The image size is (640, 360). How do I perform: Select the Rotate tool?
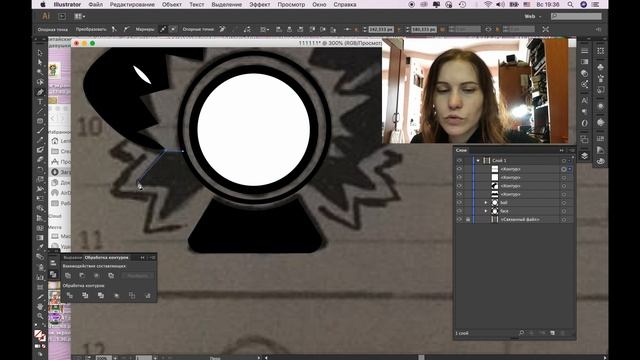[x=40, y=169]
